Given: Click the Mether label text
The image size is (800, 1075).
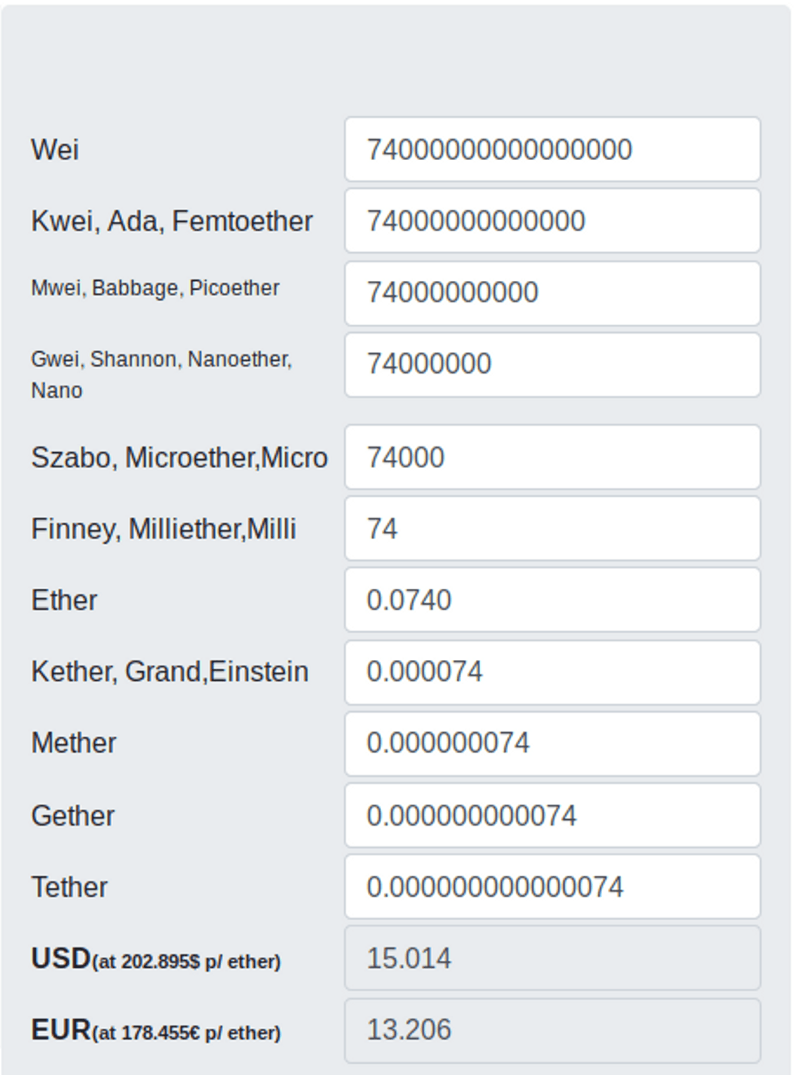Looking at the screenshot, I should (x=74, y=744).
